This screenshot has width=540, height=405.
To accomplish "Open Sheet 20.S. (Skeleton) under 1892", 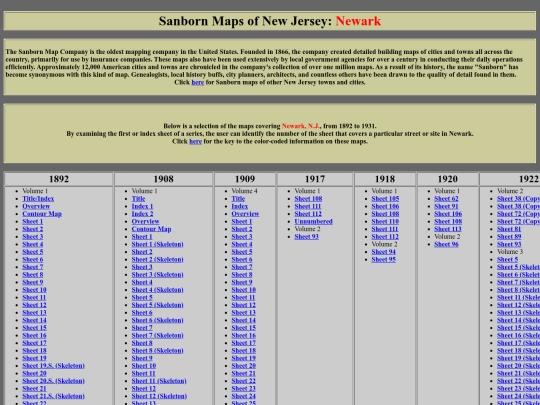I will [x=53, y=381].
